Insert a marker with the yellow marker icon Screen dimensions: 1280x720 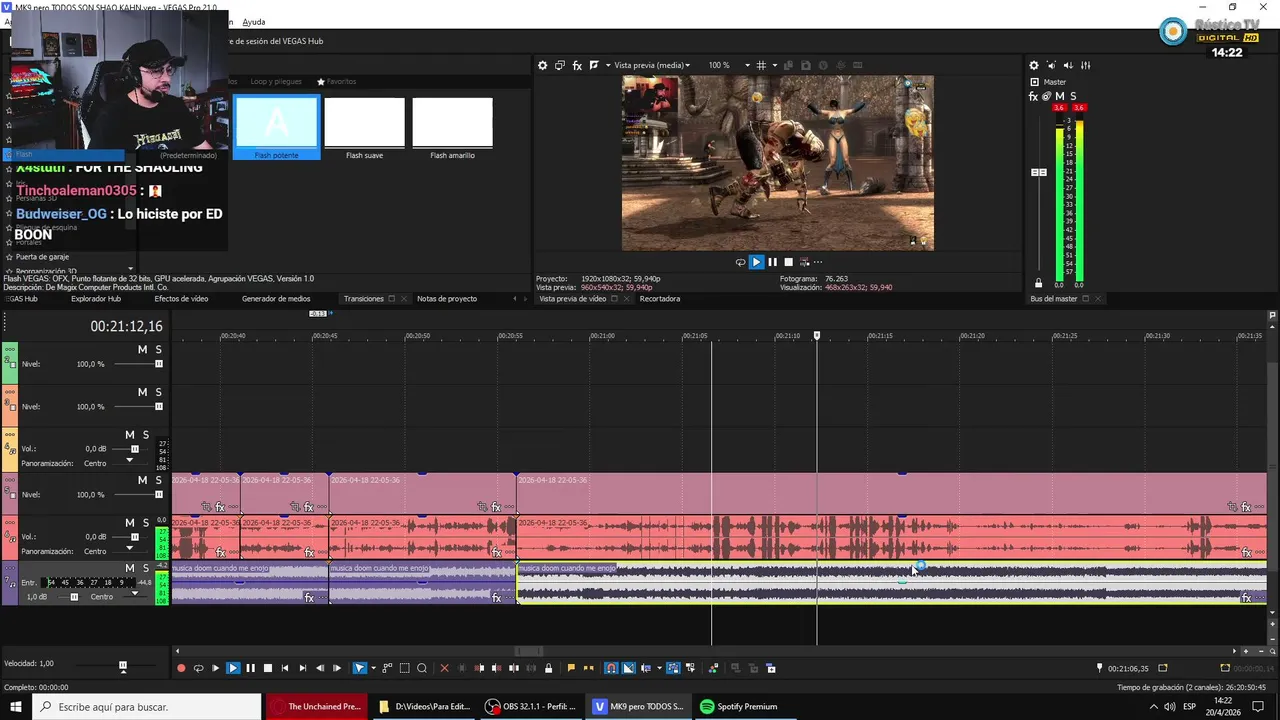(571, 668)
